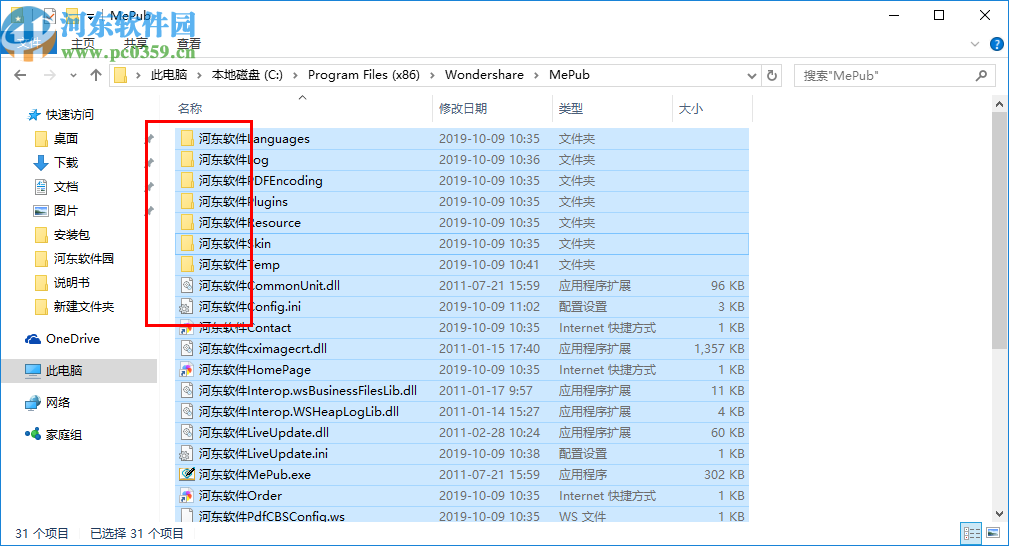
Task: Click the vertical scrollbar up arrow
Action: point(999,104)
